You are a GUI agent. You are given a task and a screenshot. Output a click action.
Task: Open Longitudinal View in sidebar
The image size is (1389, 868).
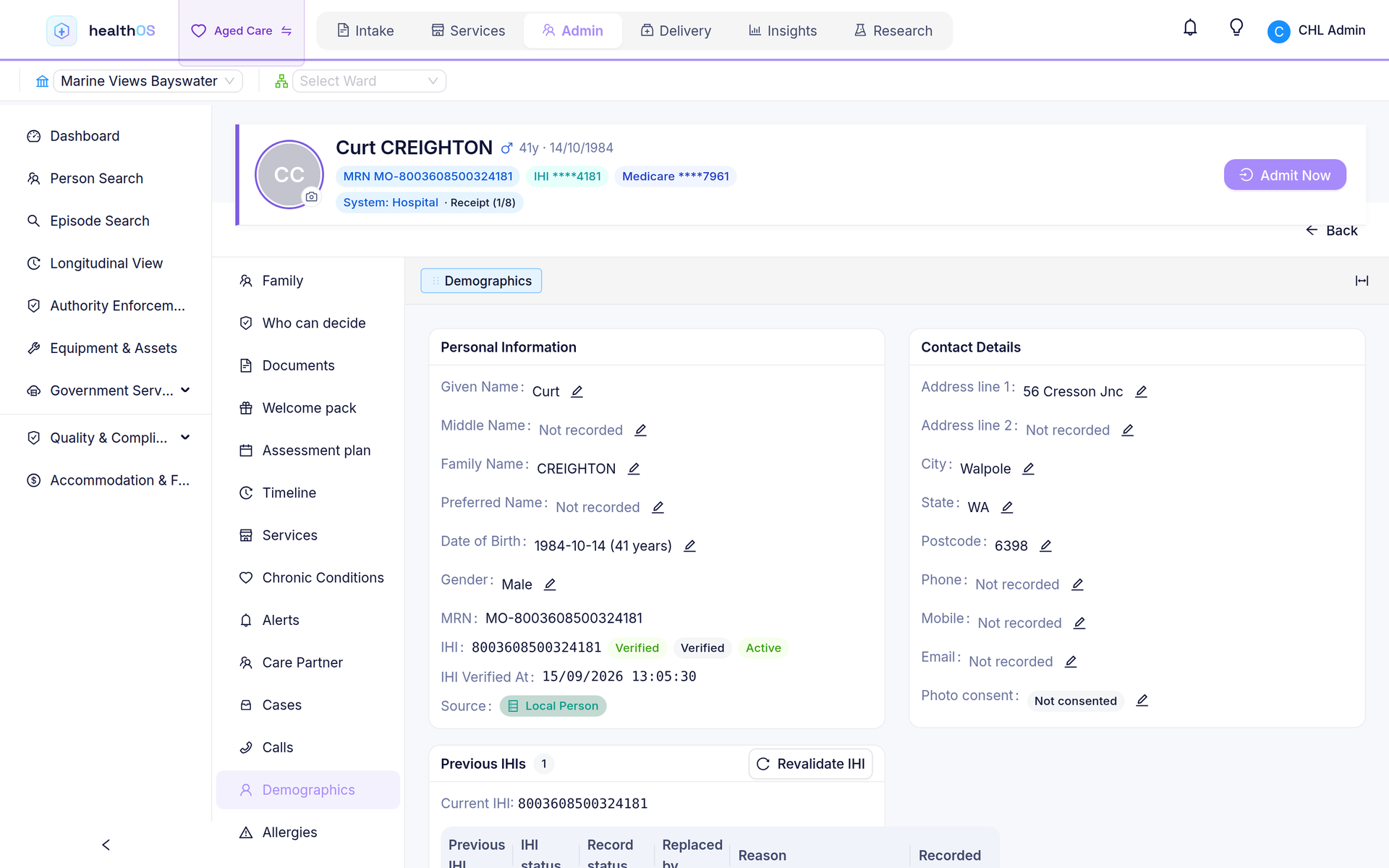[x=106, y=263]
